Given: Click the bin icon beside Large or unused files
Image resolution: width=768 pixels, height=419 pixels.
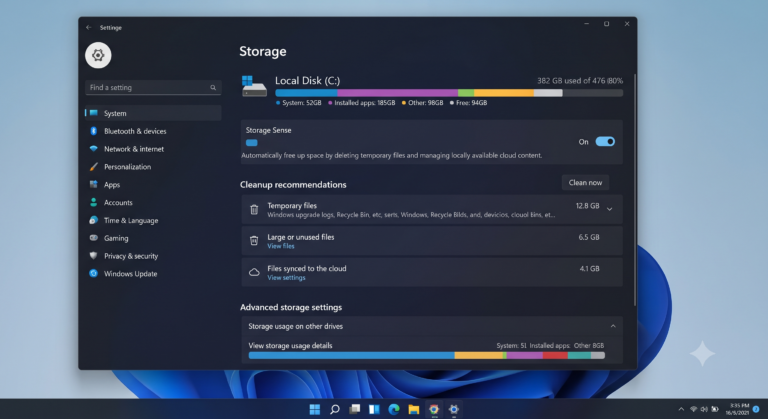Looking at the screenshot, I should [254, 241].
